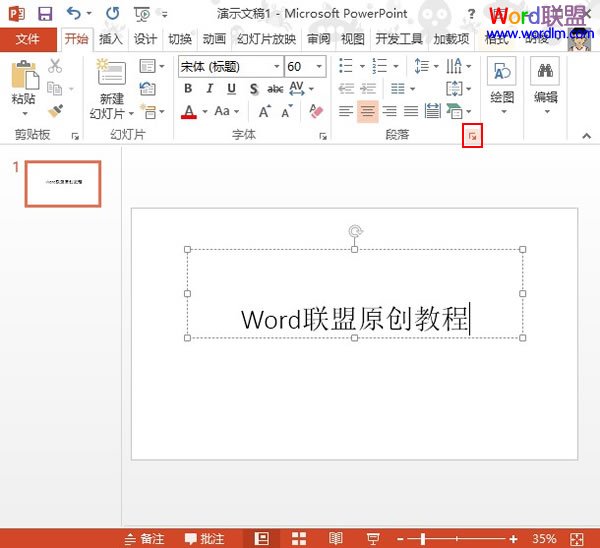Start slideshow from beginning in quick access toolbar
The image size is (600, 548).
[x=142, y=14]
